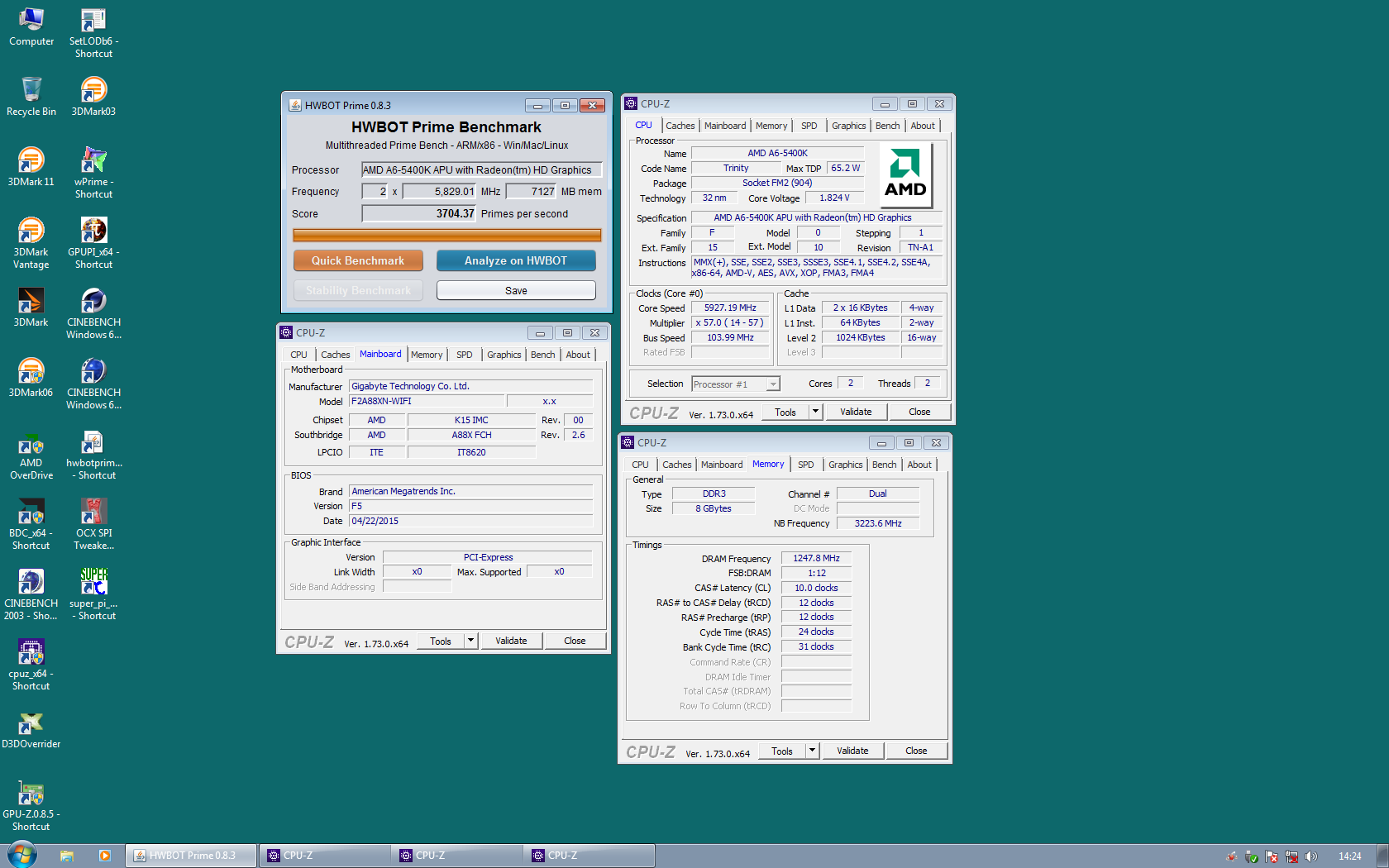Screen dimensions: 1389x868
Task: Click taskbar clock showing 14:24
Action: (1349, 856)
